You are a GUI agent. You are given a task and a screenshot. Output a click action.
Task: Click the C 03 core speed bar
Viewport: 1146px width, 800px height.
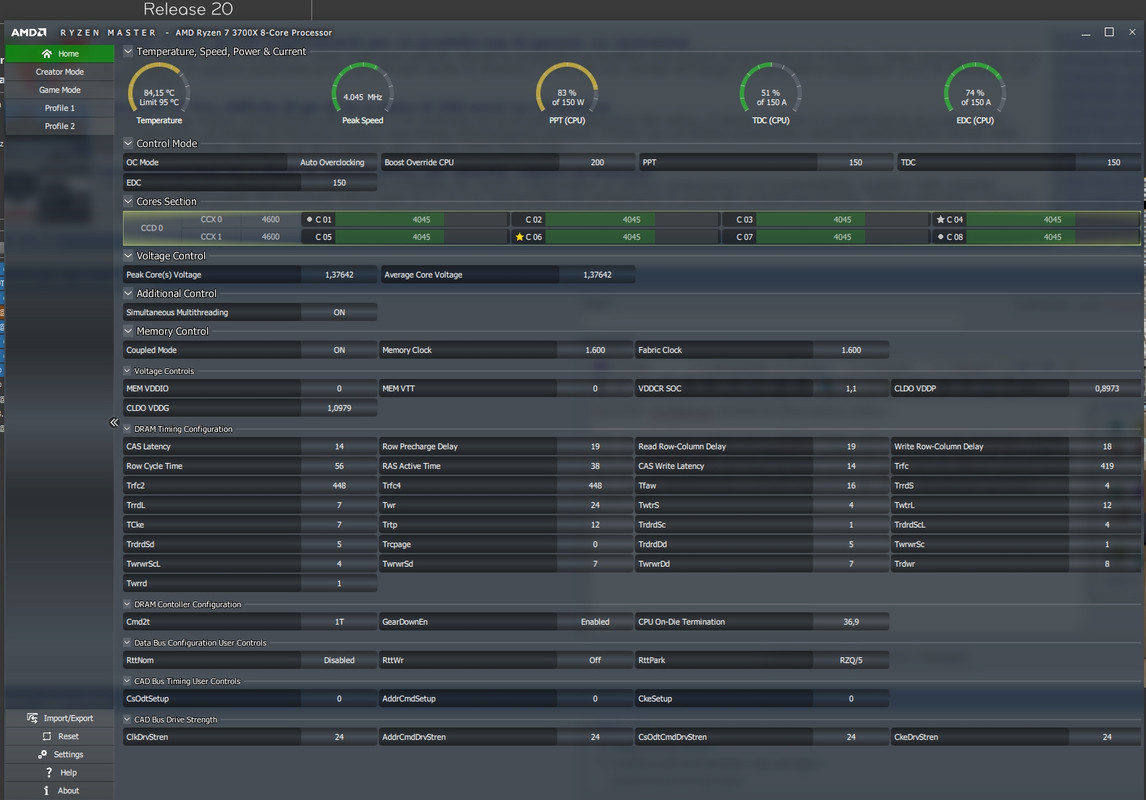pos(842,219)
